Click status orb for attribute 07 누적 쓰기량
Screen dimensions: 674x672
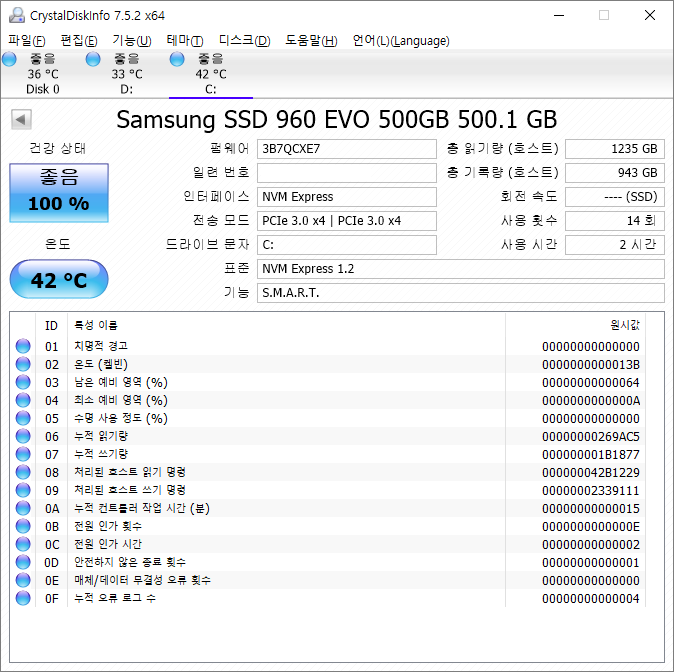pos(23,454)
